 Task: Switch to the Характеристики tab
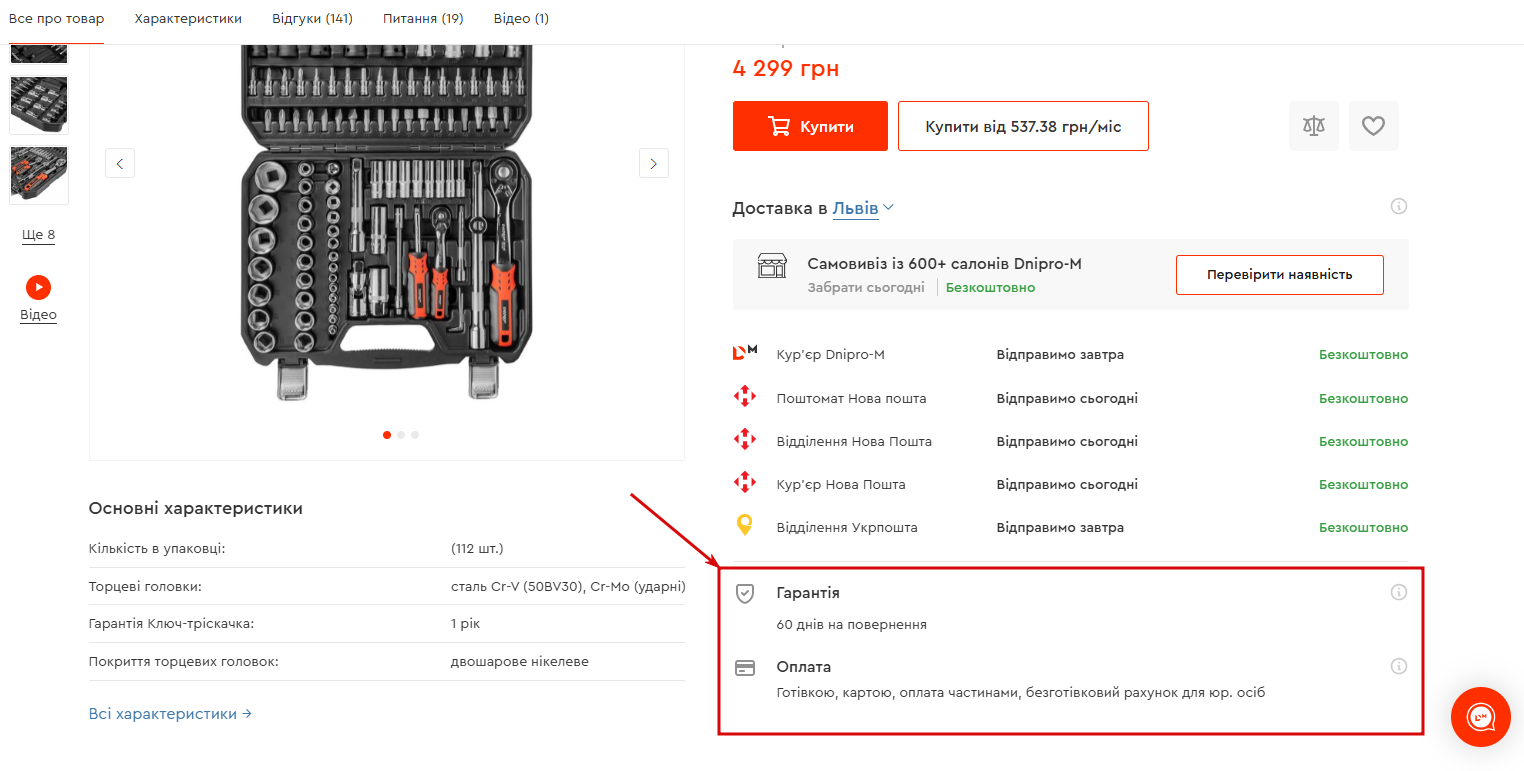coord(188,19)
